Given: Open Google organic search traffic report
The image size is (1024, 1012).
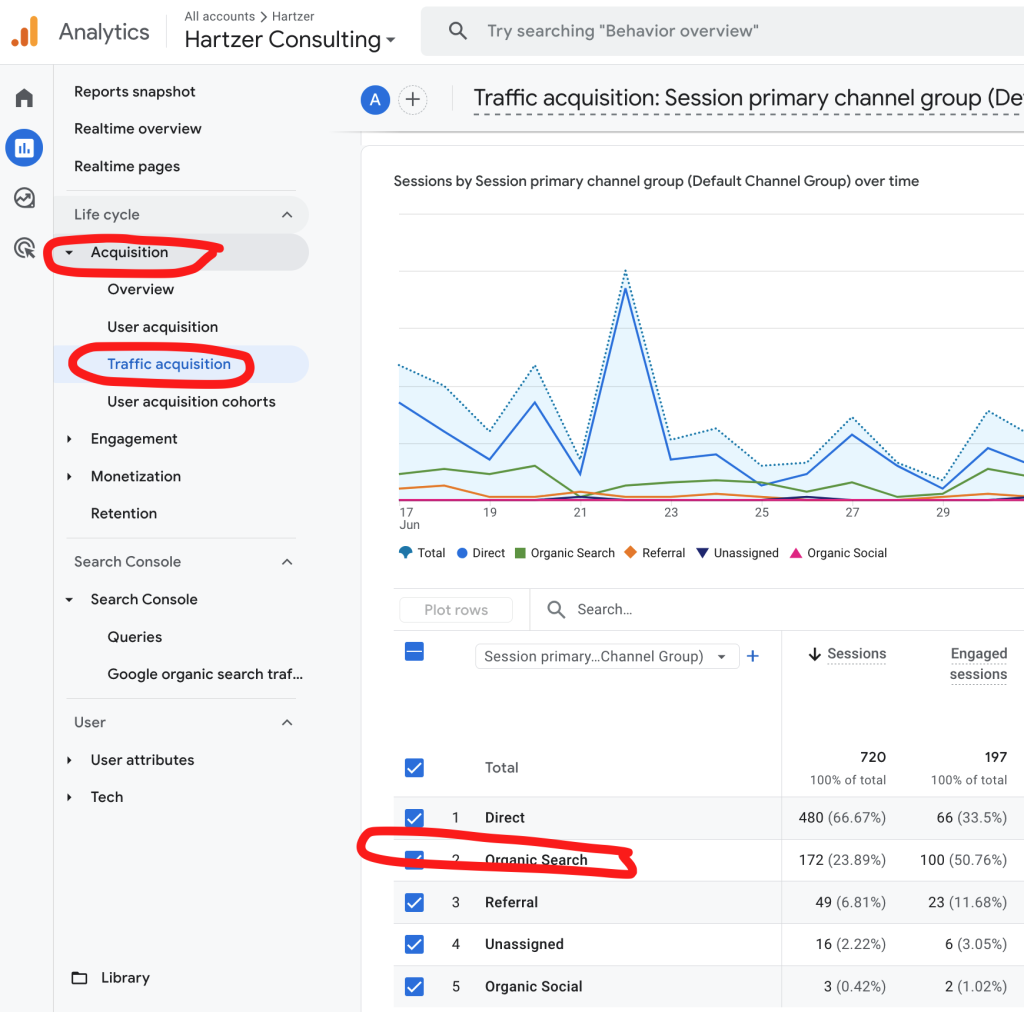Looking at the screenshot, I should [x=205, y=674].
